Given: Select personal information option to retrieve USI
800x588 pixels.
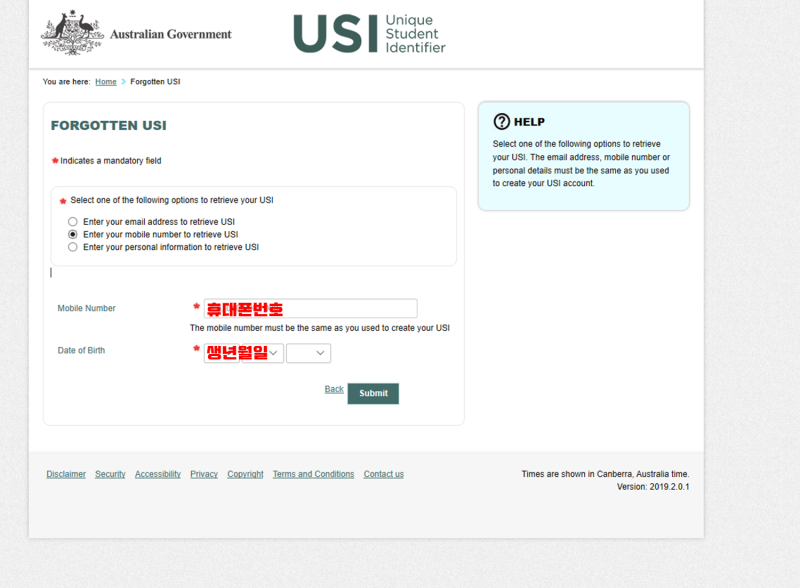Looking at the screenshot, I should (73, 247).
